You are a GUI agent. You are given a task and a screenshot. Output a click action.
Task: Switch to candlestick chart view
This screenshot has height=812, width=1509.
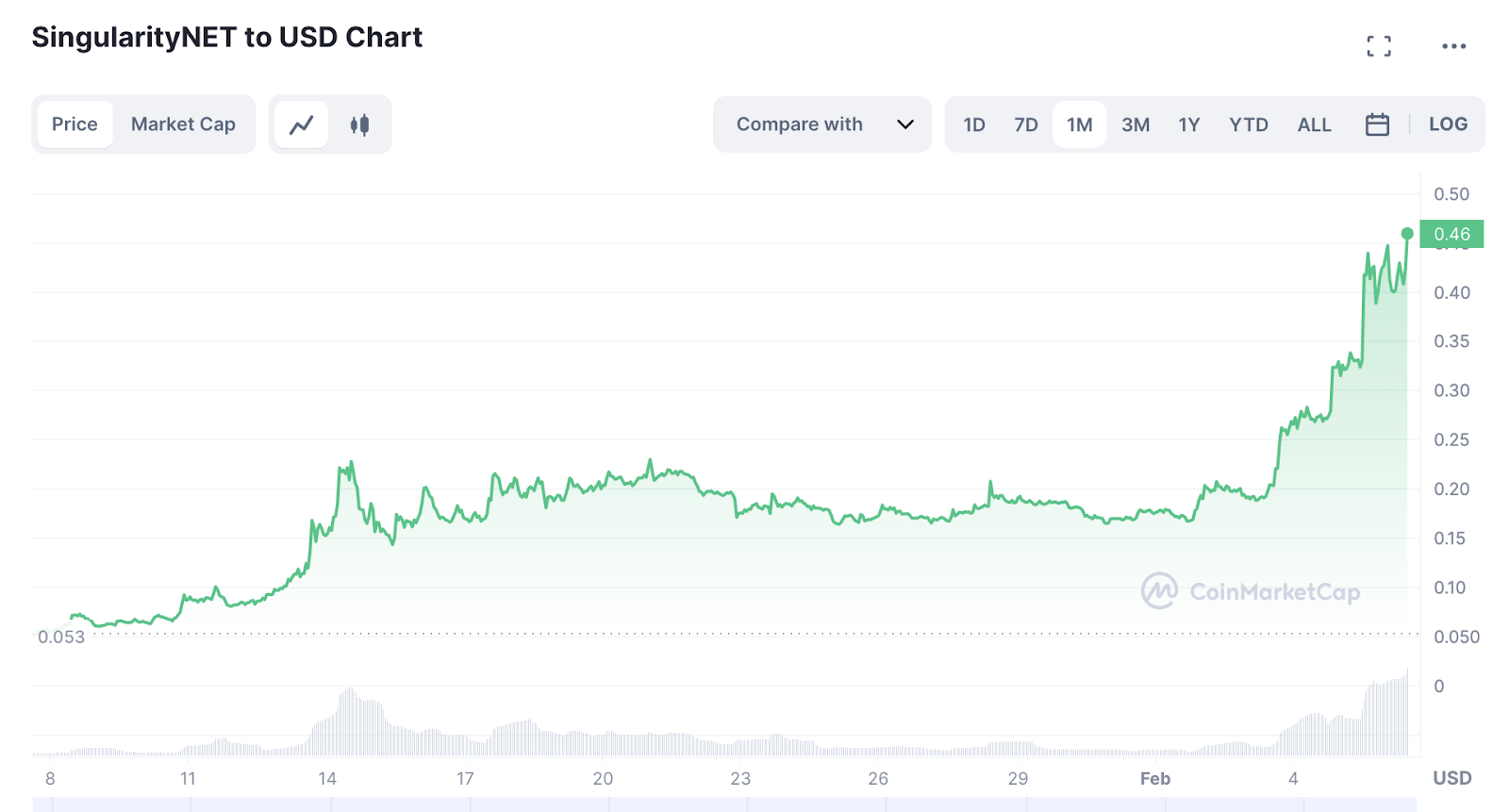pyautogui.click(x=359, y=124)
